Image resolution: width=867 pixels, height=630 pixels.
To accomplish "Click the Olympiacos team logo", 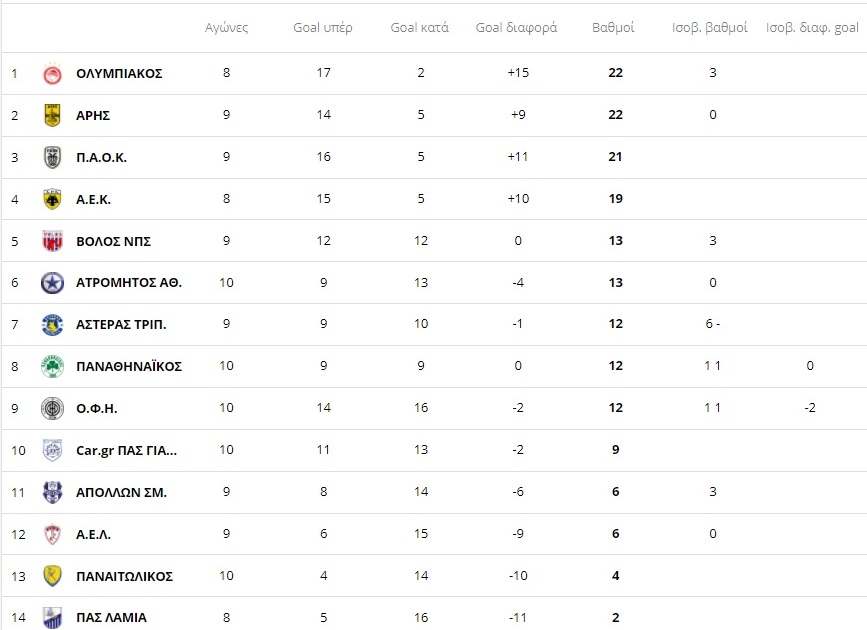I will [53, 74].
